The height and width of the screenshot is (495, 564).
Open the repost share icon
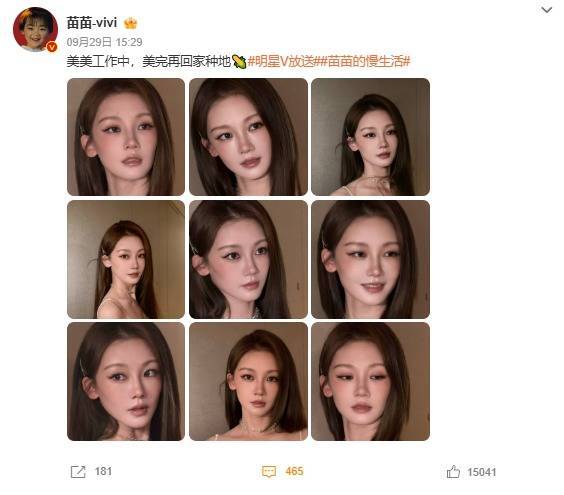(78, 472)
